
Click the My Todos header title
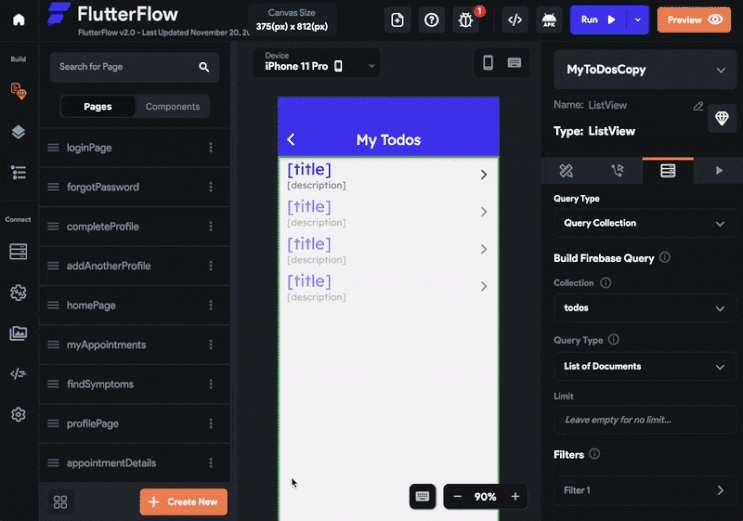pos(389,140)
